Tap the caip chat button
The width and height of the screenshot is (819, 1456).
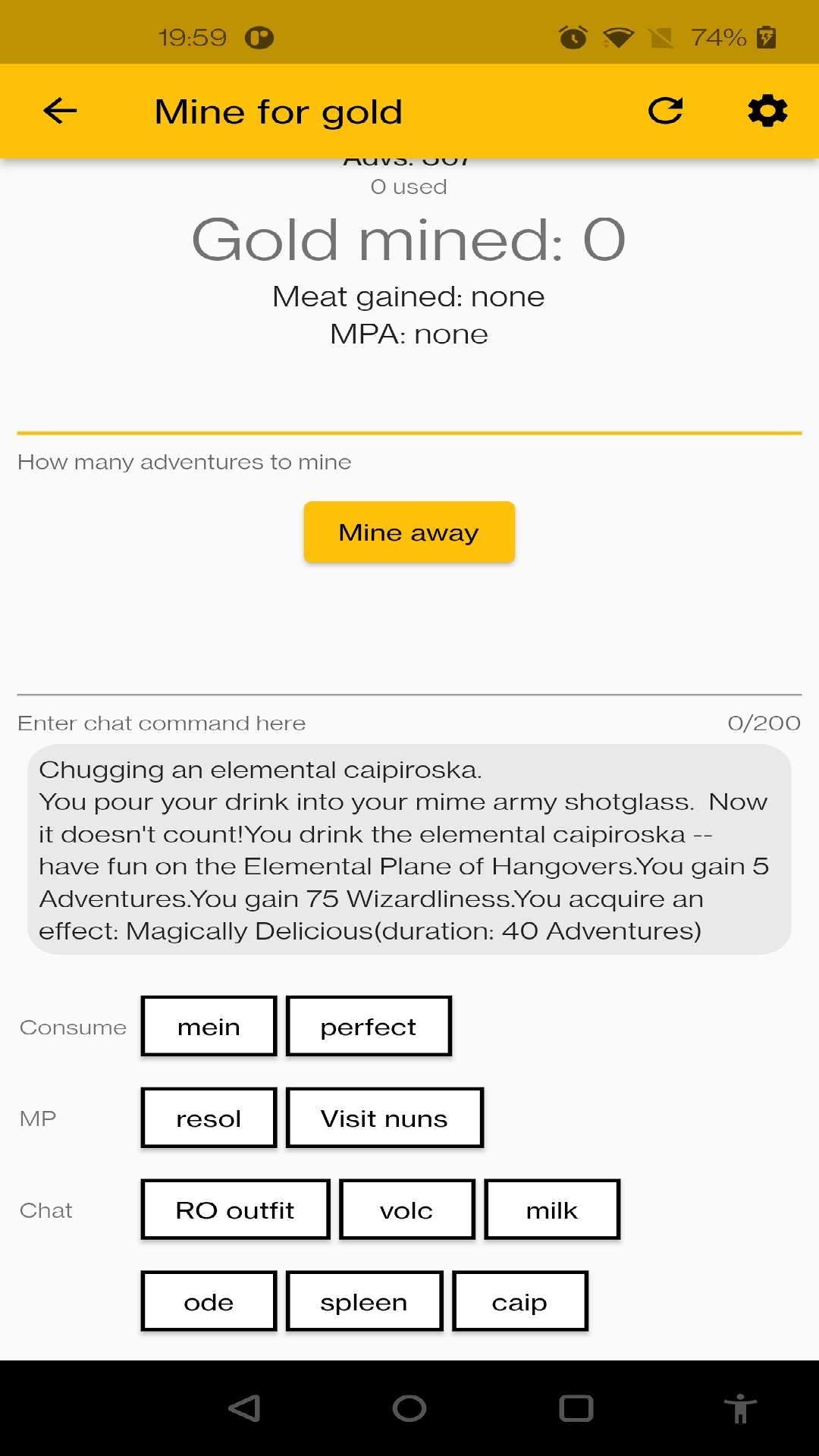click(x=520, y=1301)
